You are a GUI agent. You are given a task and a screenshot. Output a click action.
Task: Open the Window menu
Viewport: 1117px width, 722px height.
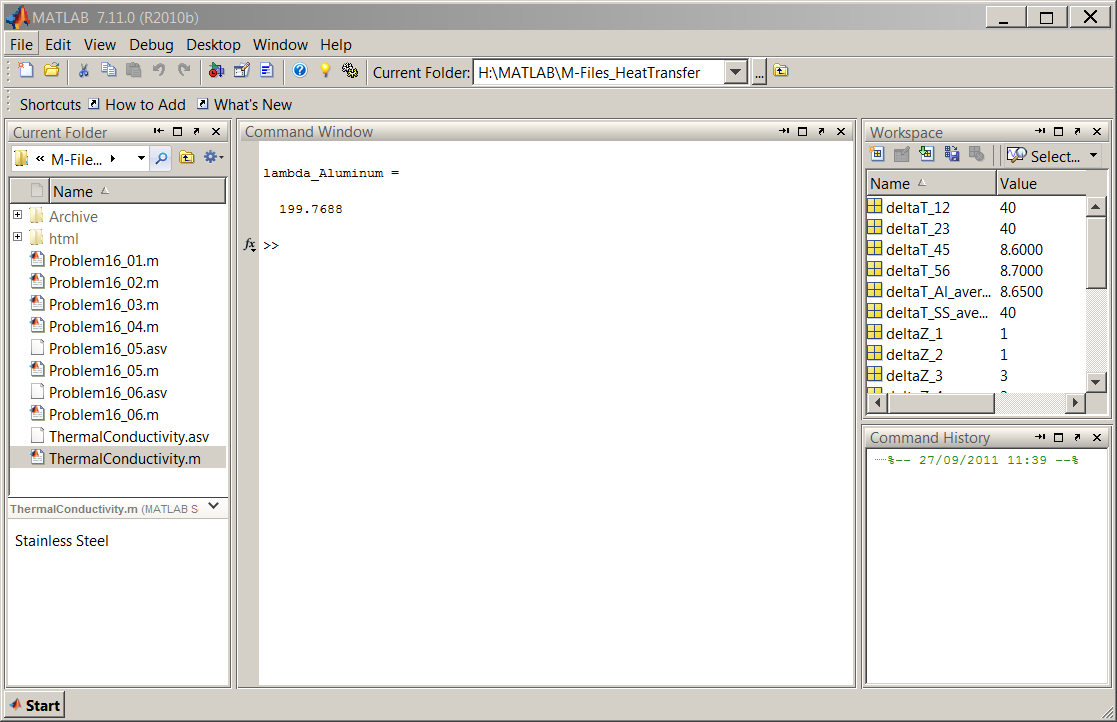click(x=280, y=45)
